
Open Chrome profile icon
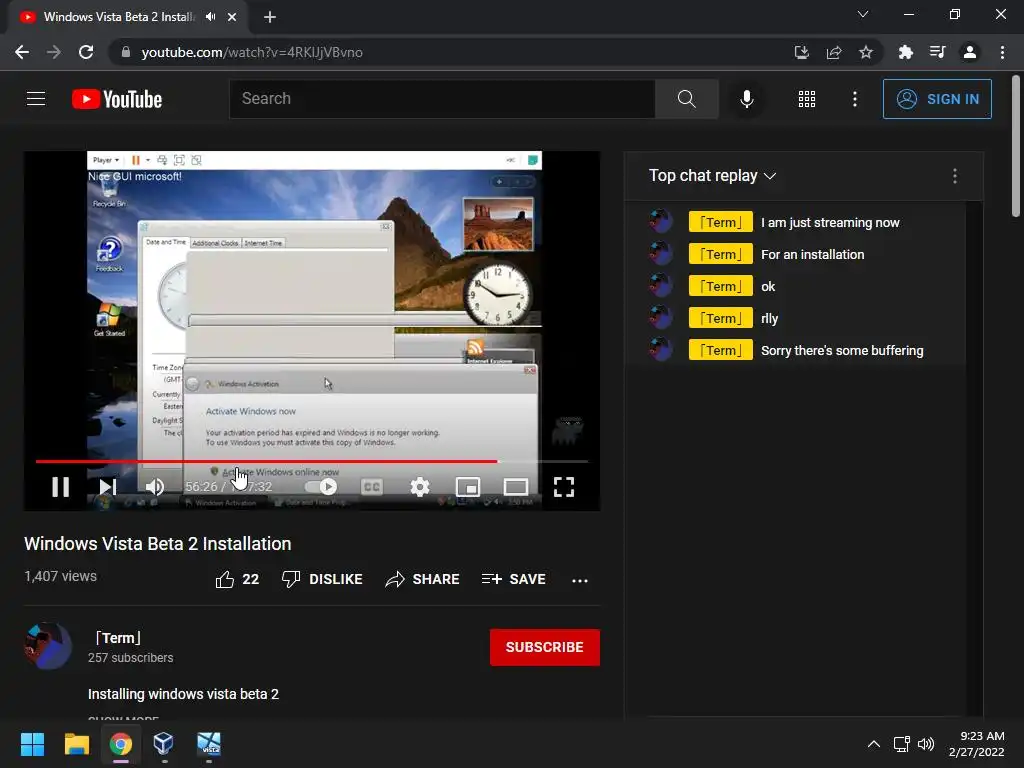click(970, 52)
